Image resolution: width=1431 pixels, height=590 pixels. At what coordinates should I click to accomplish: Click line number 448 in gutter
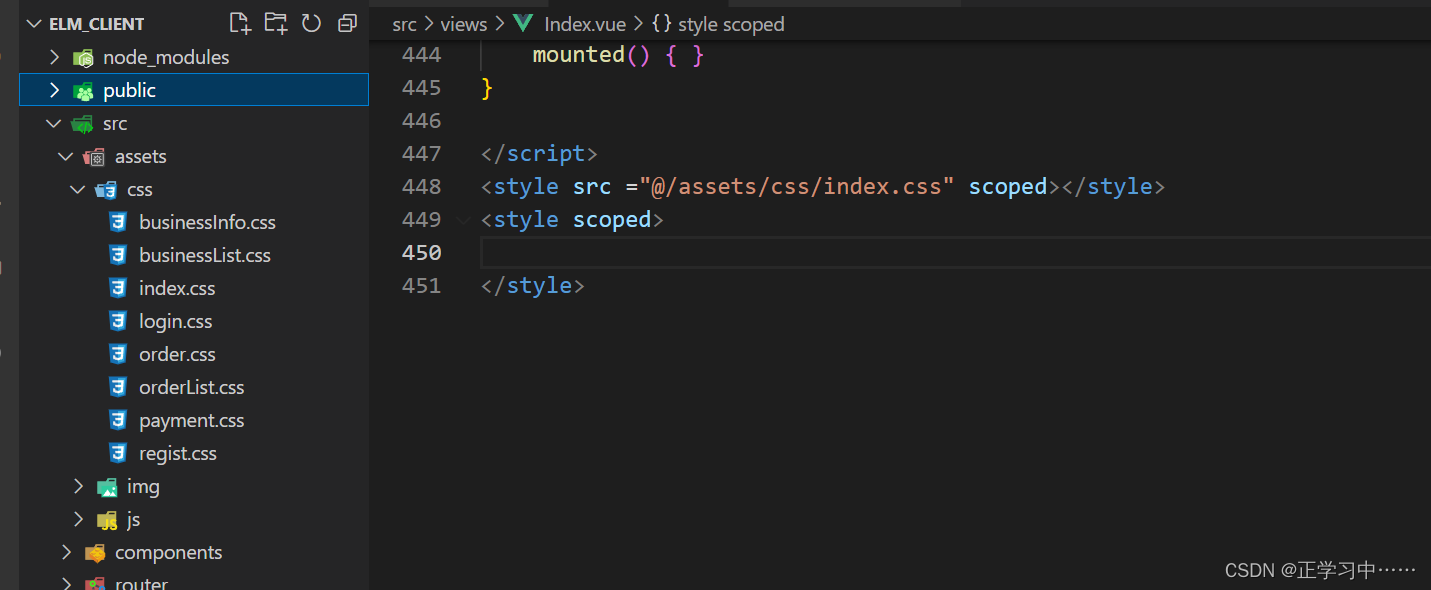[x=421, y=186]
